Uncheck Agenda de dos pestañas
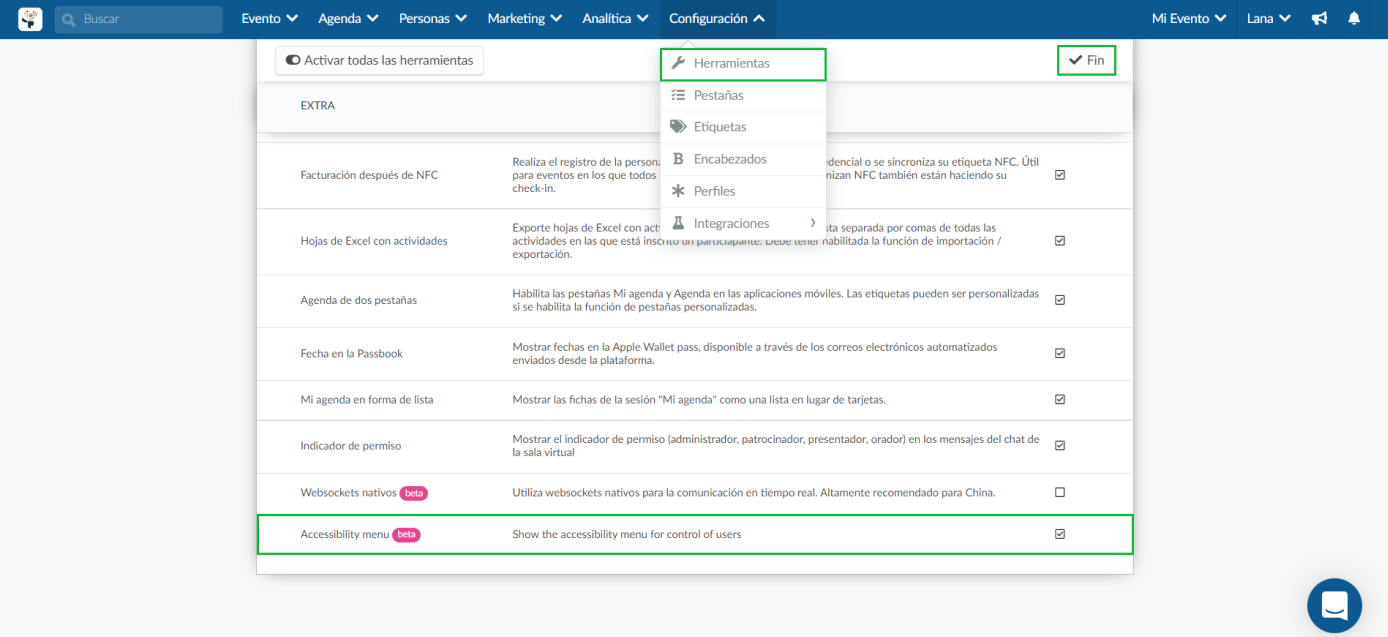 click(x=1060, y=300)
